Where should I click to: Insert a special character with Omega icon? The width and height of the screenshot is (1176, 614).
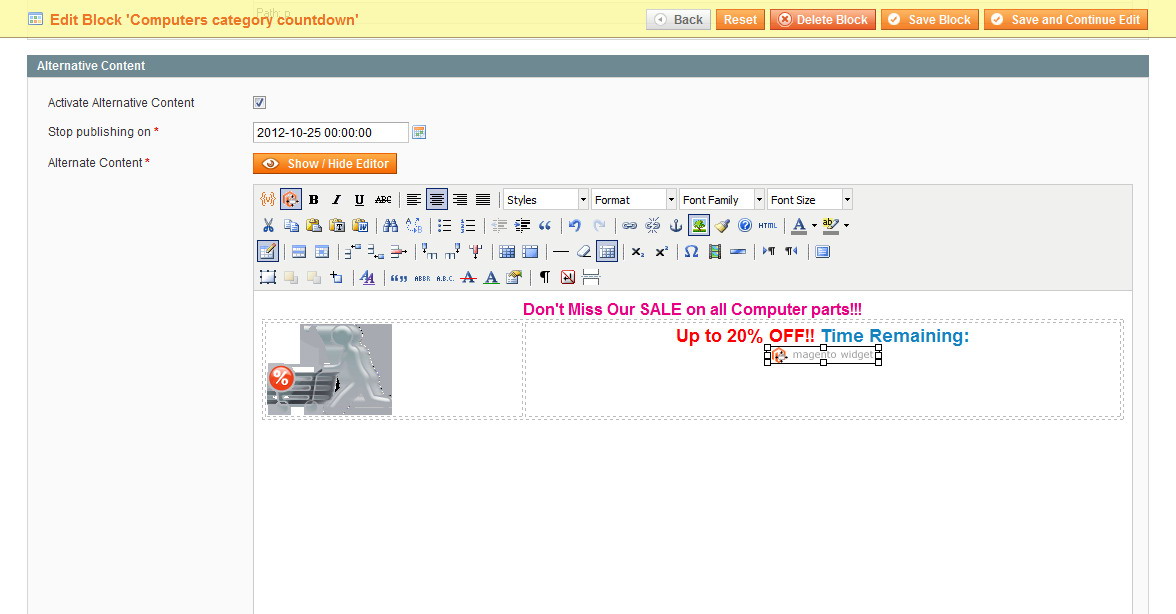(x=691, y=252)
